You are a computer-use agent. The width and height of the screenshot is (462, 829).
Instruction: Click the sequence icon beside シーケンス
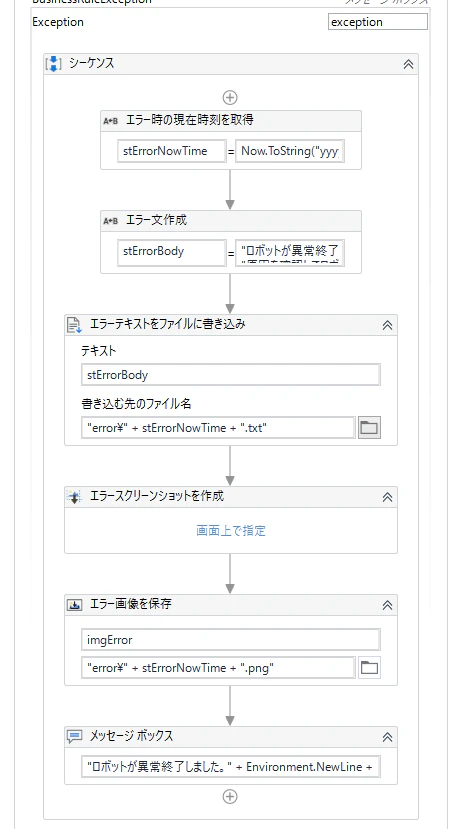click(53, 64)
